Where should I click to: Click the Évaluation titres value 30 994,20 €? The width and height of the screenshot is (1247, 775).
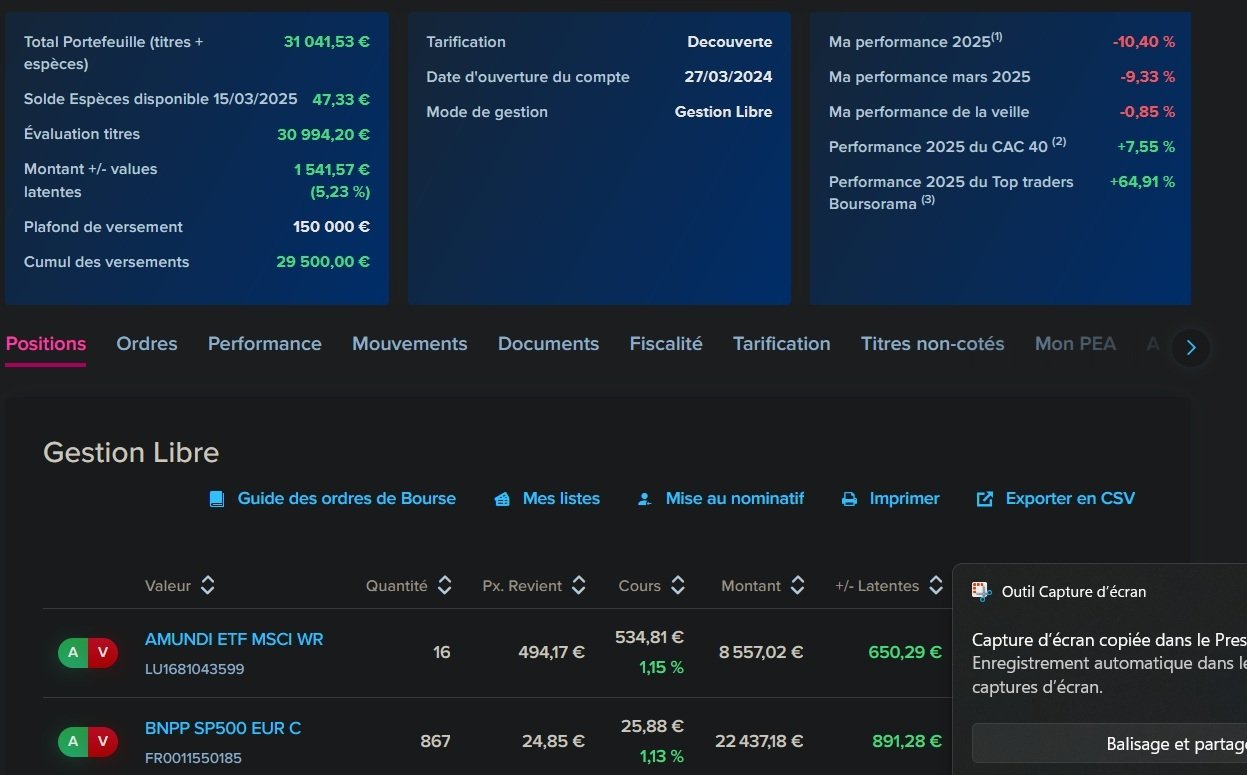click(324, 134)
